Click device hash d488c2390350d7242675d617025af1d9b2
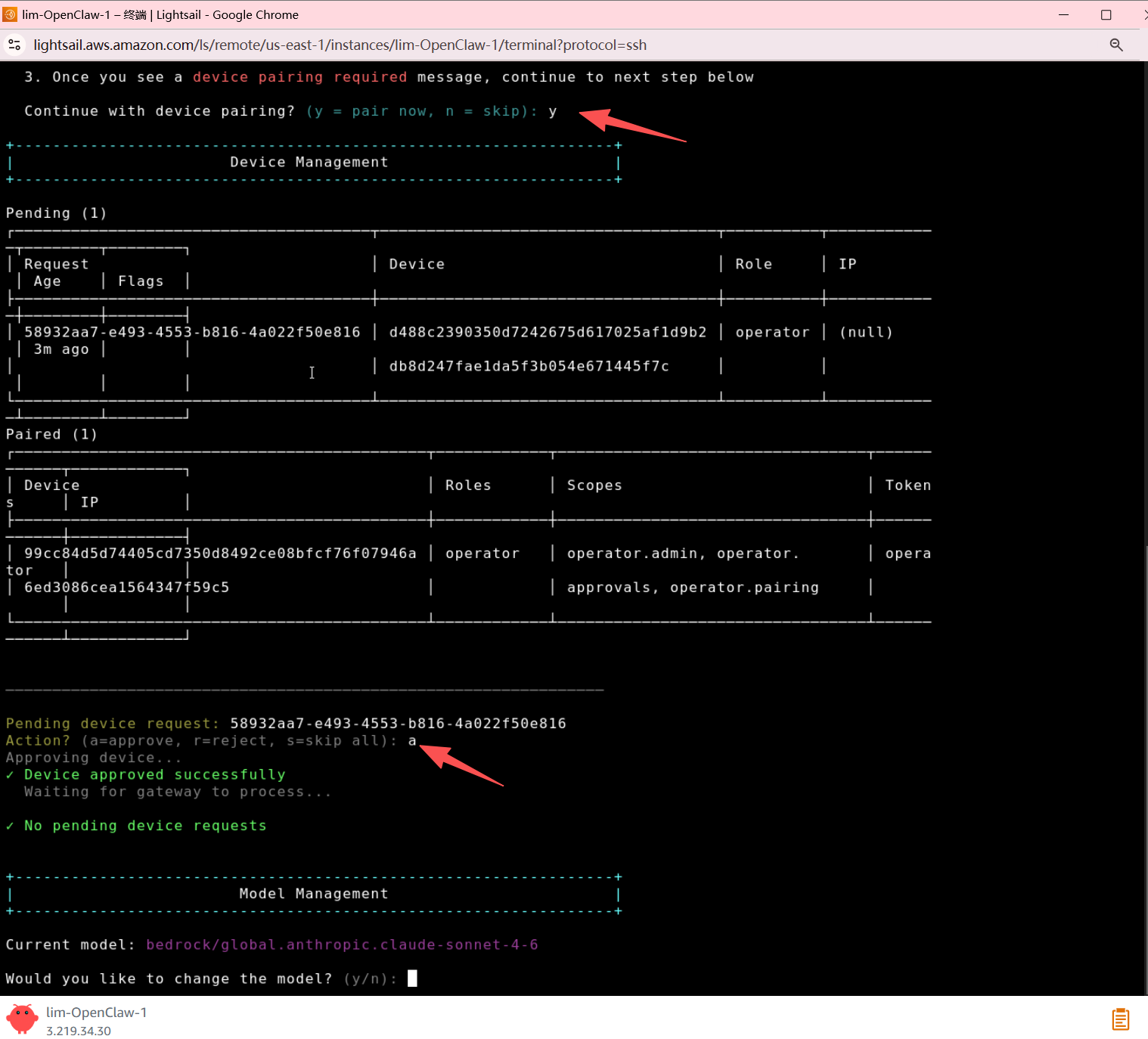The height and width of the screenshot is (1039, 1148). pos(548,332)
